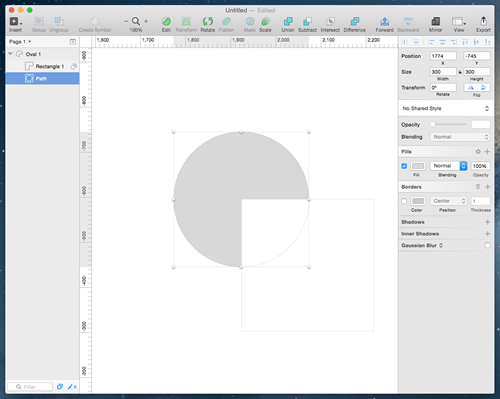The height and width of the screenshot is (399, 500).
Task: Flip the shape horizontally
Action: click(471, 88)
